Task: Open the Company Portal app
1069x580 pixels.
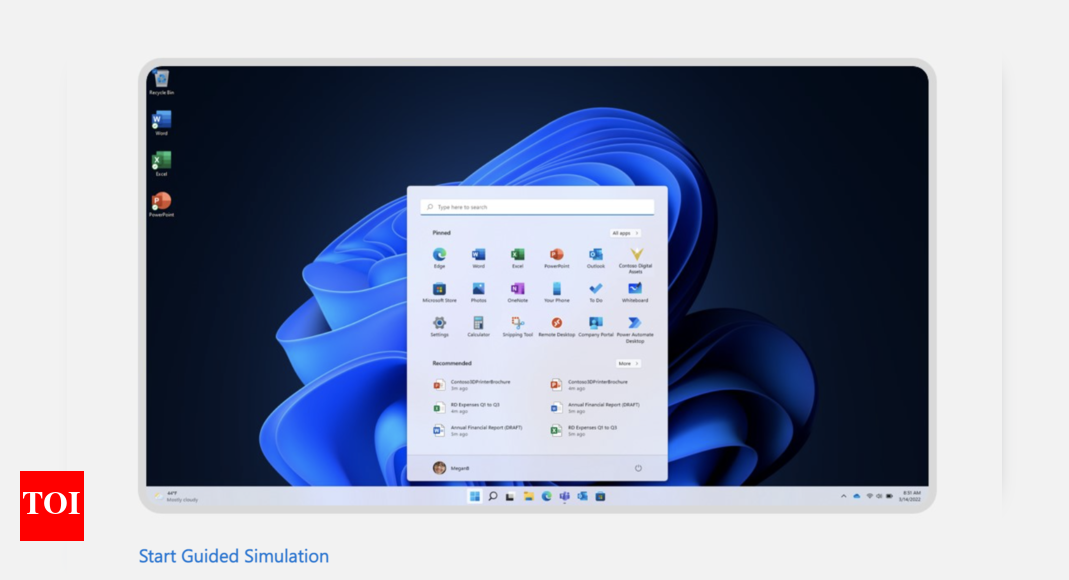Action: [596, 326]
